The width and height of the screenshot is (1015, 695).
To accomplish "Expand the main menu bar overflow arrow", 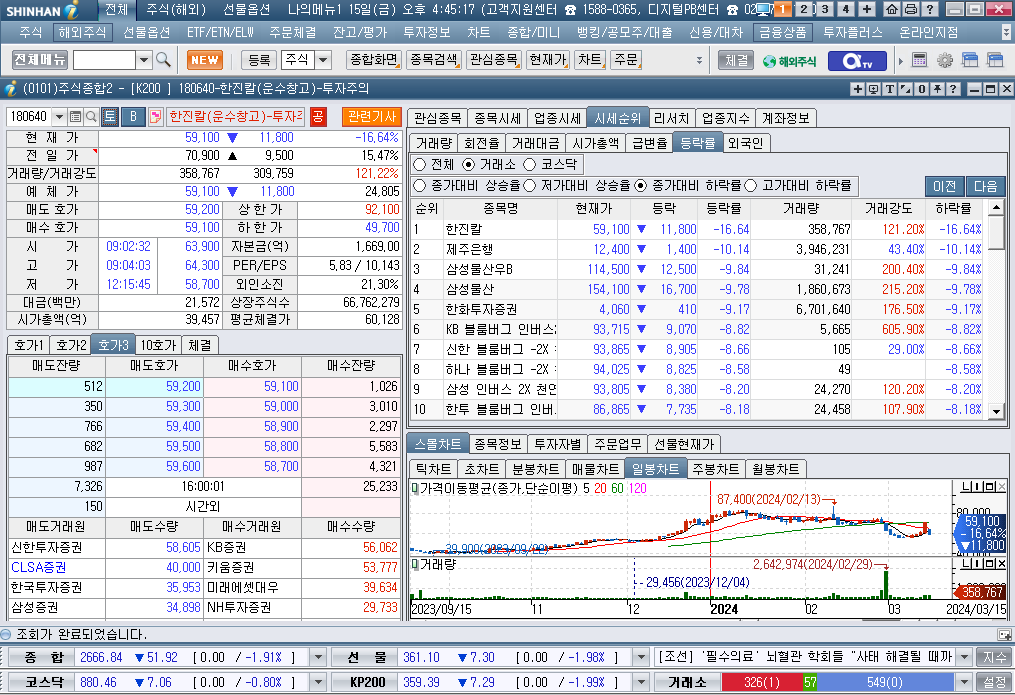I will 1006,32.
